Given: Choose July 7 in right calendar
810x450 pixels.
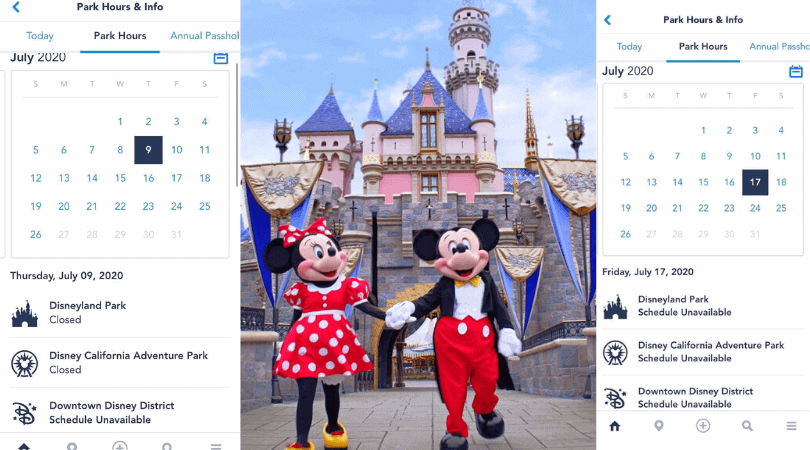Looking at the screenshot, I should (x=677, y=156).
